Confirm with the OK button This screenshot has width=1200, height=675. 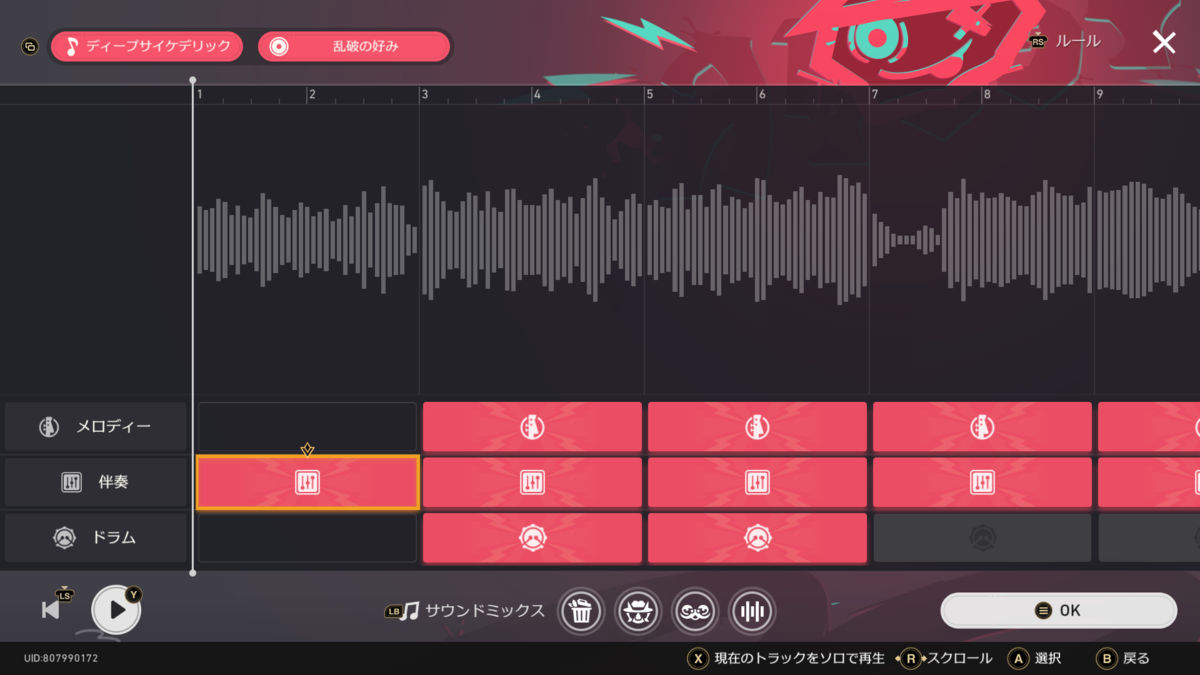click(x=1059, y=610)
